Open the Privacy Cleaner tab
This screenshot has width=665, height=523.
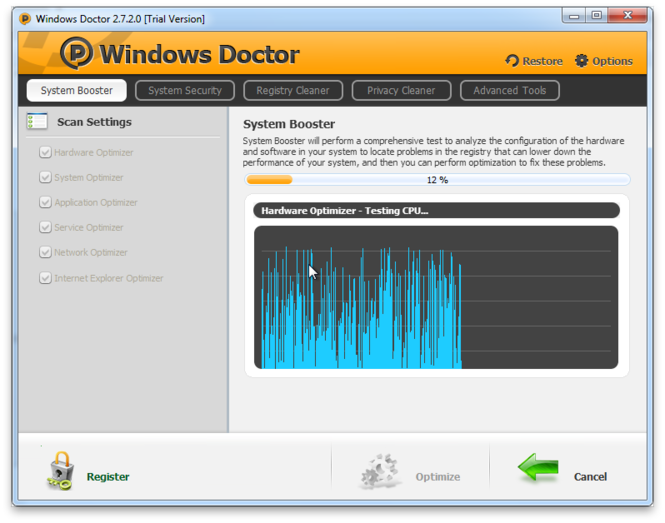point(401,90)
